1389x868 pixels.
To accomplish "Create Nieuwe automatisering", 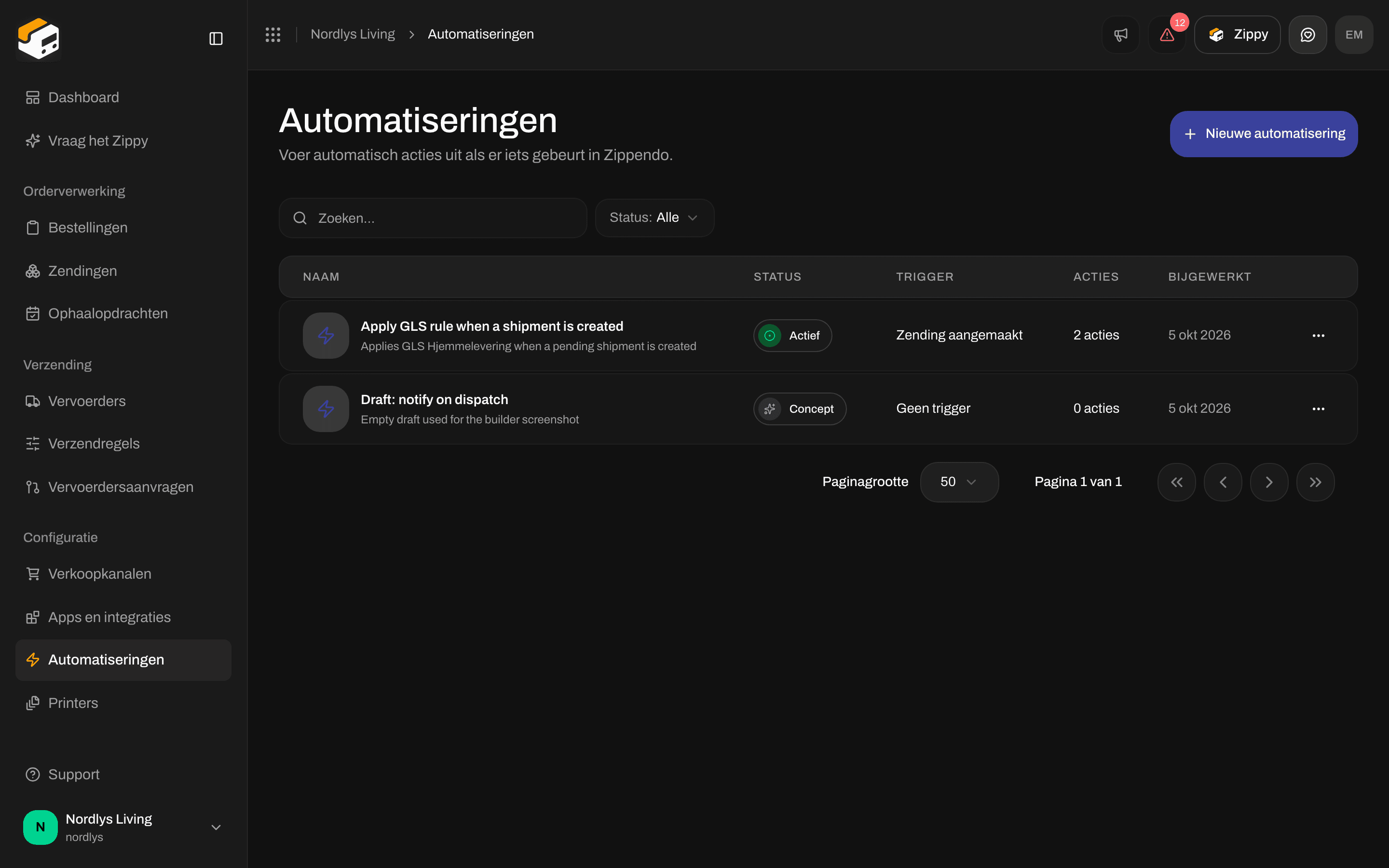I will [1263, 134].
